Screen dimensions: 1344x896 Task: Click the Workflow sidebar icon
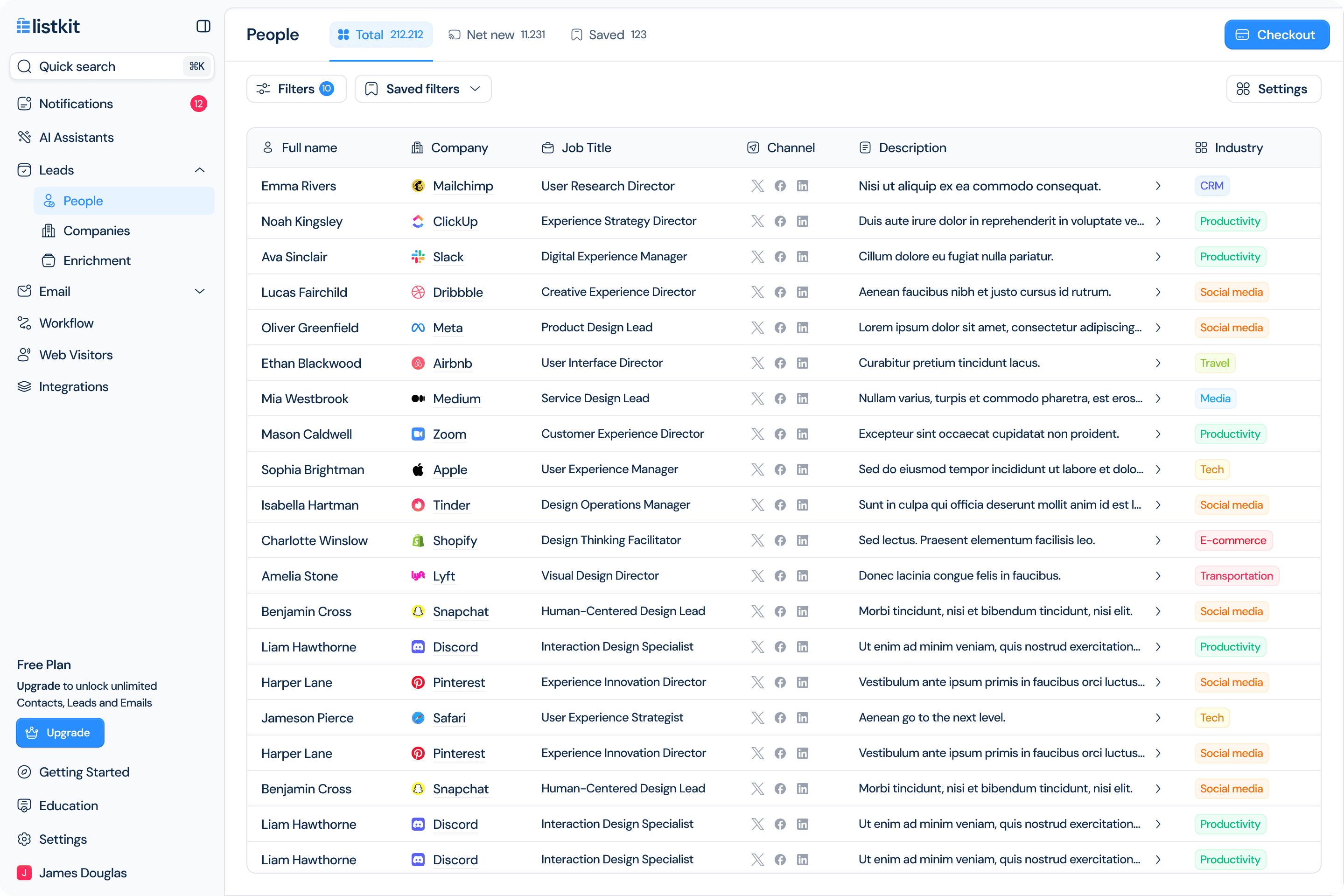(x=24, y=323)
